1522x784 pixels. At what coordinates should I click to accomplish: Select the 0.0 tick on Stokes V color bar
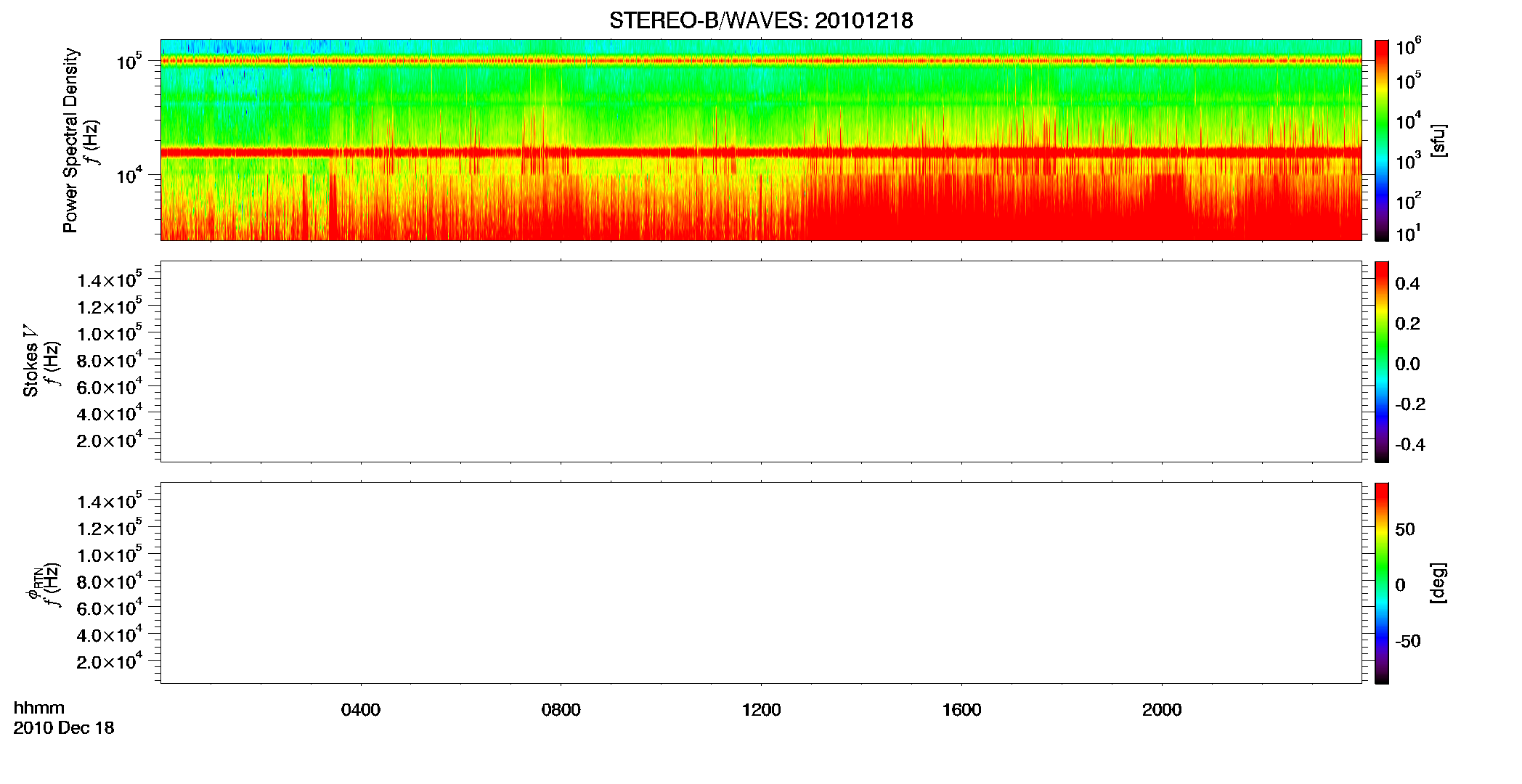[x=1407, y=364]
